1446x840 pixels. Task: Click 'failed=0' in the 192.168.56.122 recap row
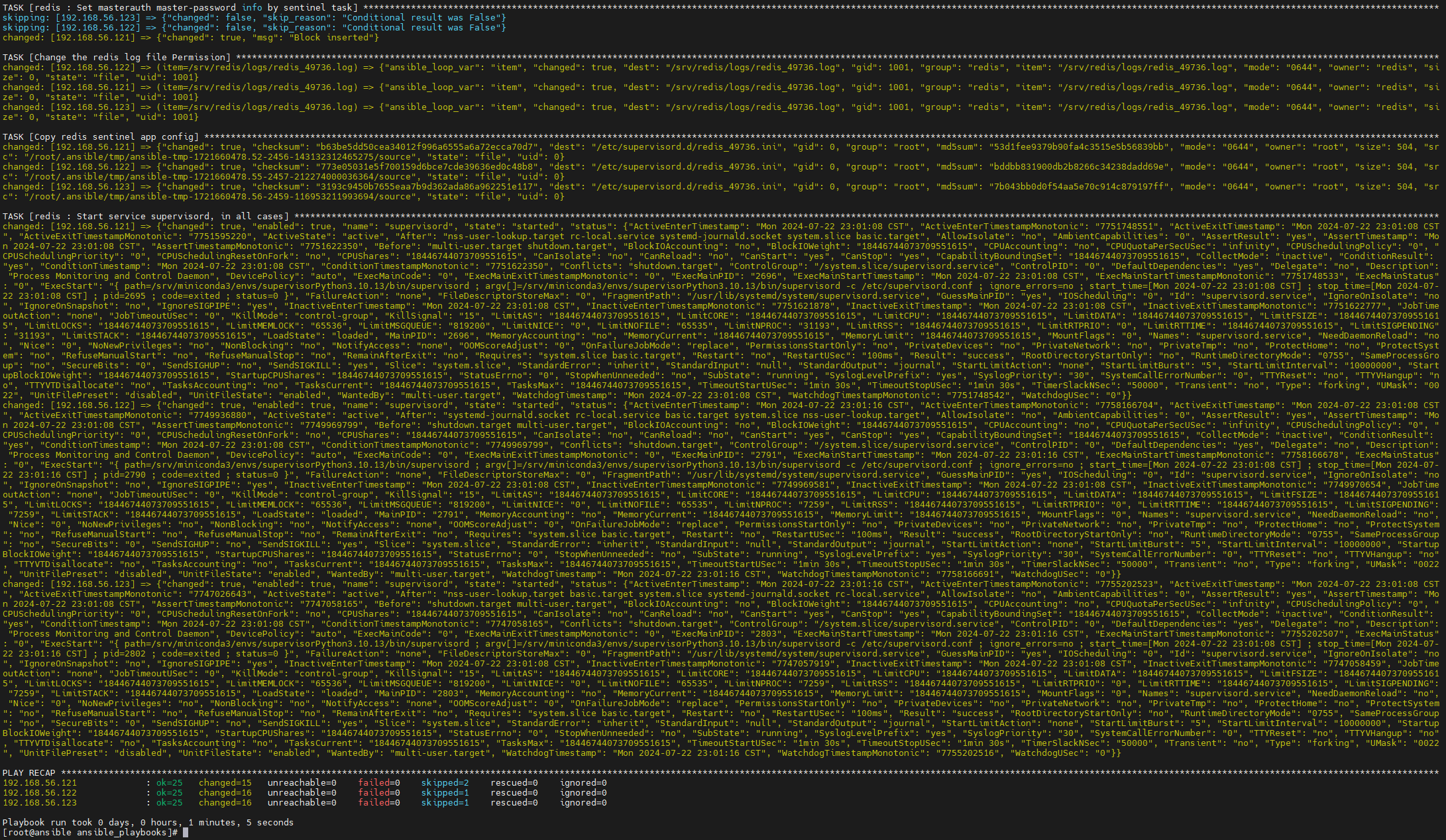[379, 793]
